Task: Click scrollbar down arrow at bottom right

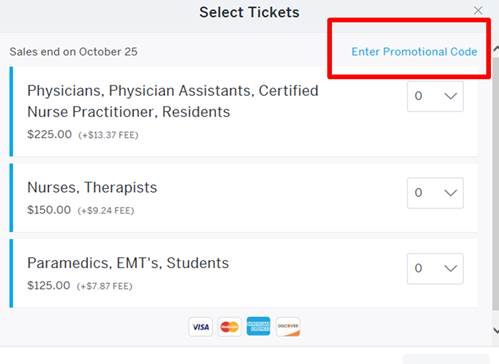Action: point(496,331)
